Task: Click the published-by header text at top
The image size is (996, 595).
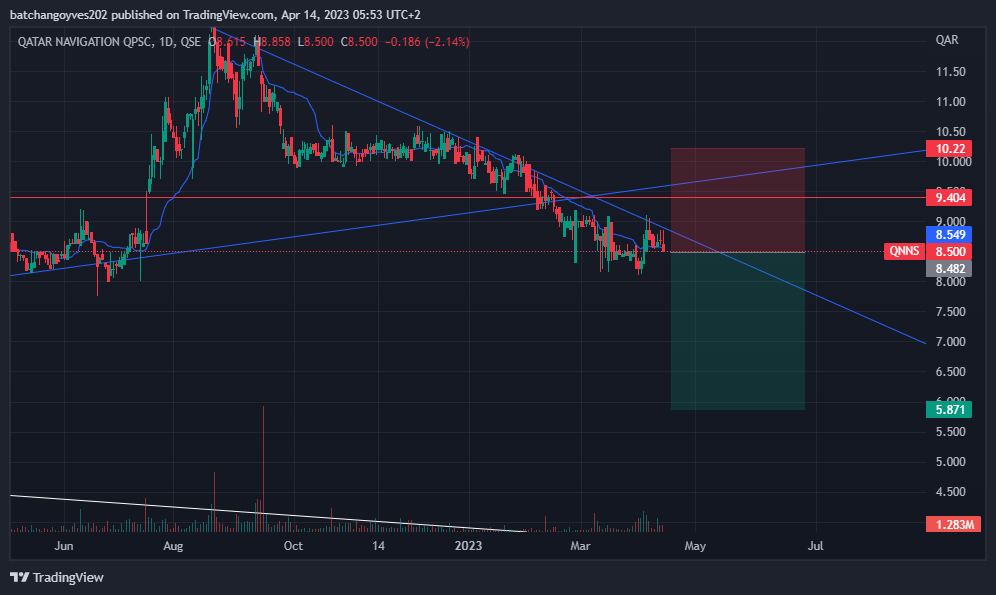Action: (x=215, y=15)
